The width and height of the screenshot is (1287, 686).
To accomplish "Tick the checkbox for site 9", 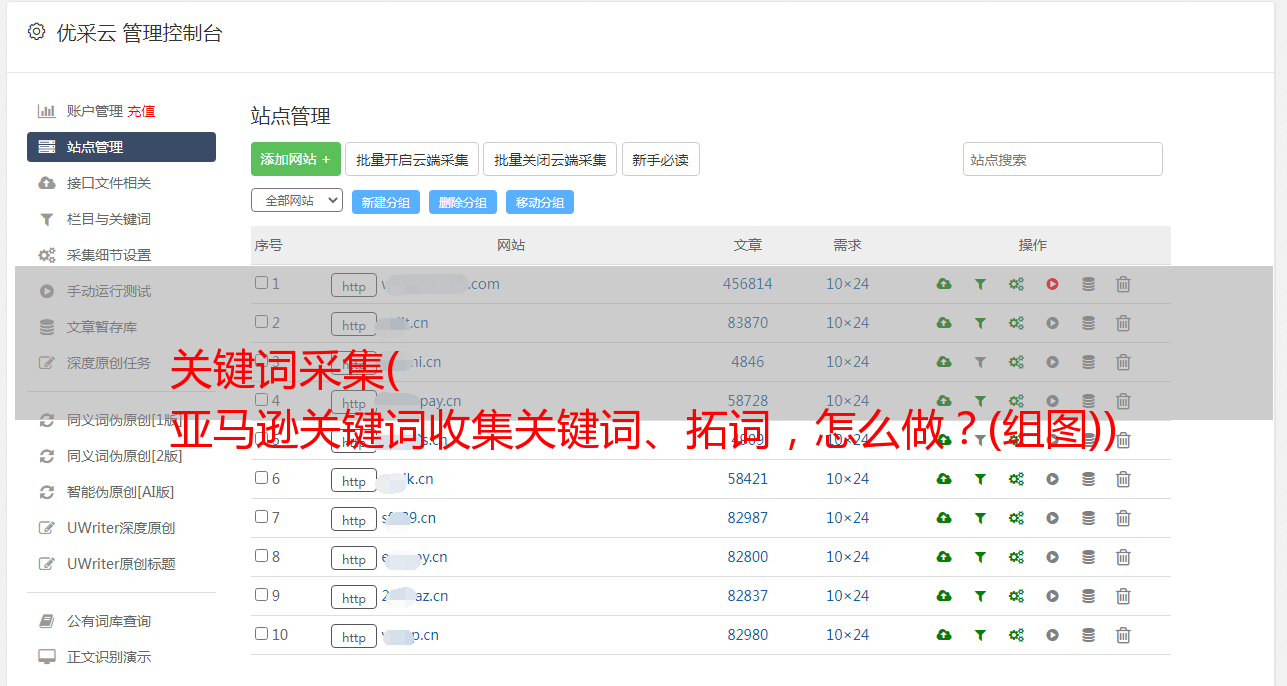I will tap(261, 595).
